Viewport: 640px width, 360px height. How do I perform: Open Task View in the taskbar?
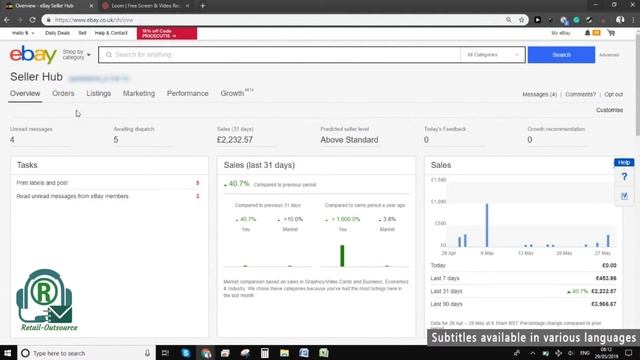(165, 353)
